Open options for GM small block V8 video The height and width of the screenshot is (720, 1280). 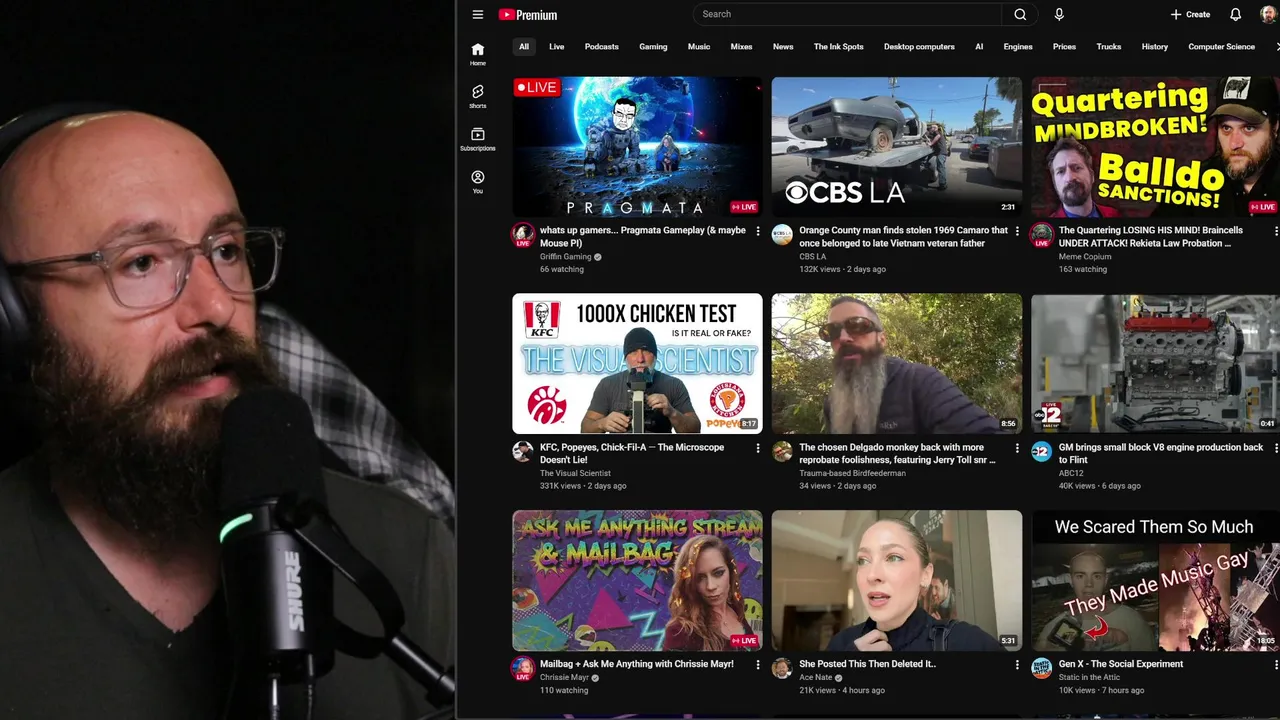coord(1276,448)
